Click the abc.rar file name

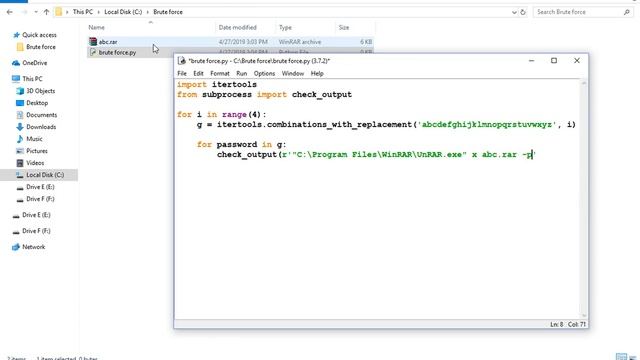click(108, 42)
